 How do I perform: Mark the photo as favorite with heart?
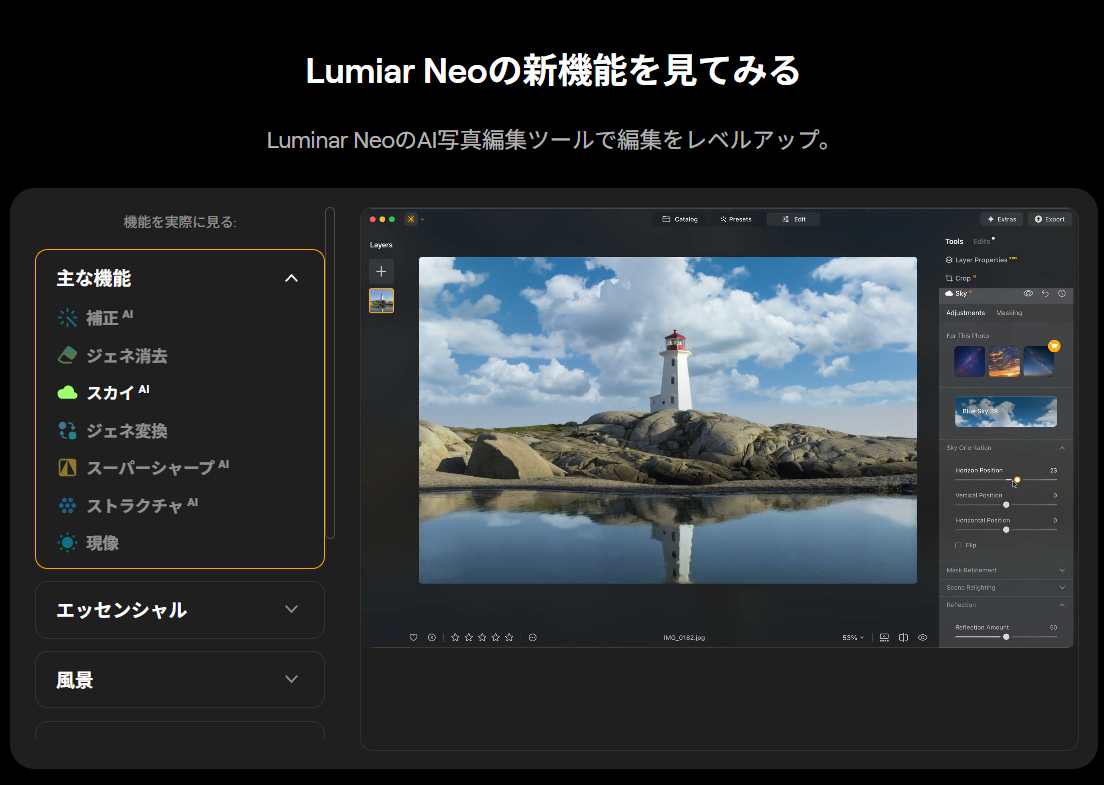[413, 637]
